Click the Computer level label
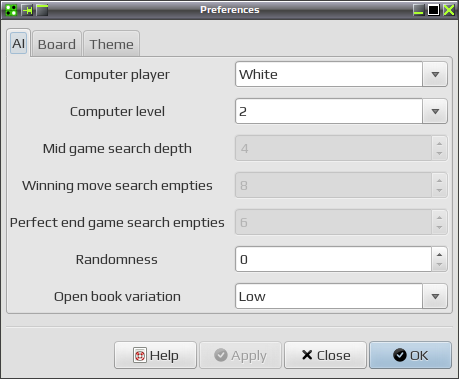Screen dimensions: 459x379 (117, 112)
